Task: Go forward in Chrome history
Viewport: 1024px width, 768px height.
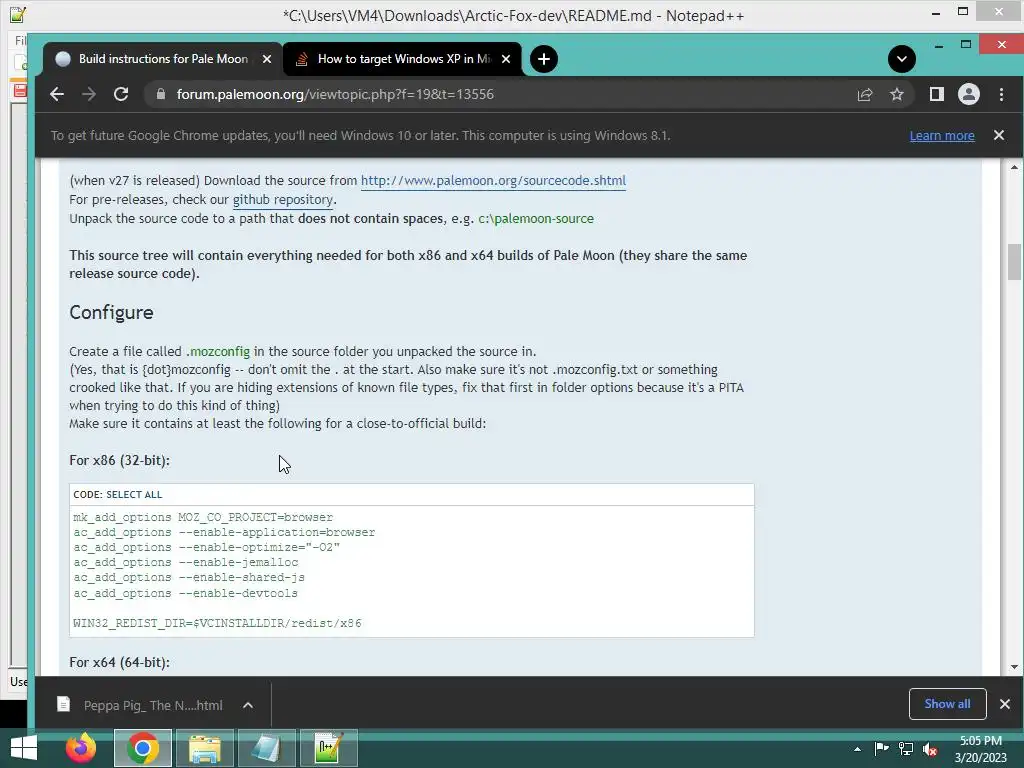Action: (89, 94)
